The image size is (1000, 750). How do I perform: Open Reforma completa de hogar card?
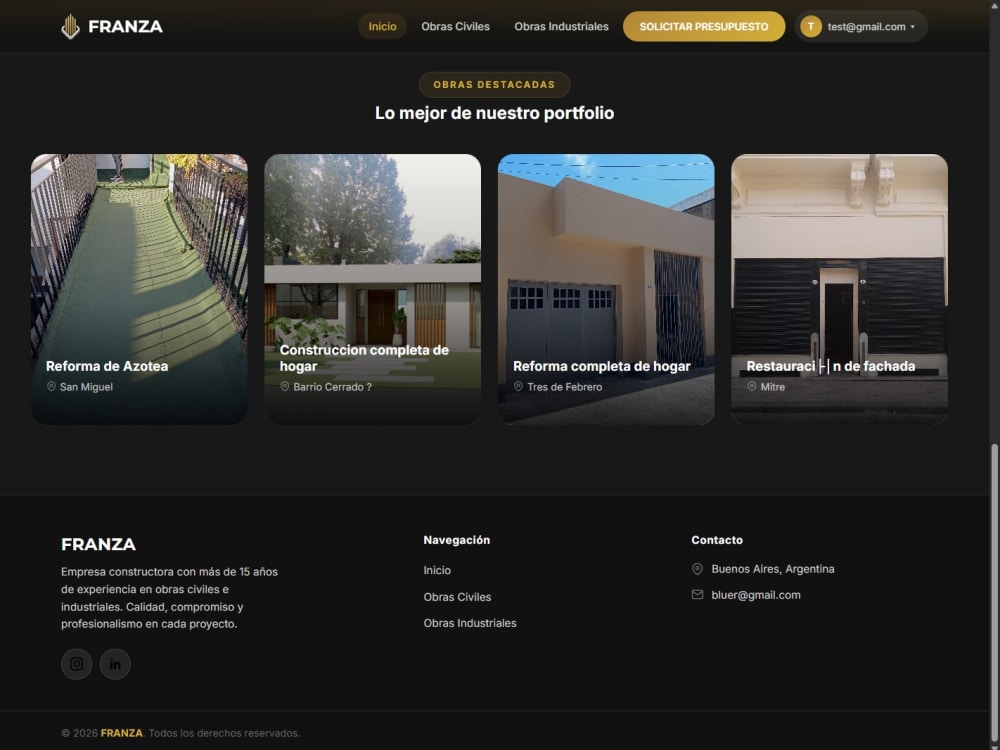tap(606, 289)
